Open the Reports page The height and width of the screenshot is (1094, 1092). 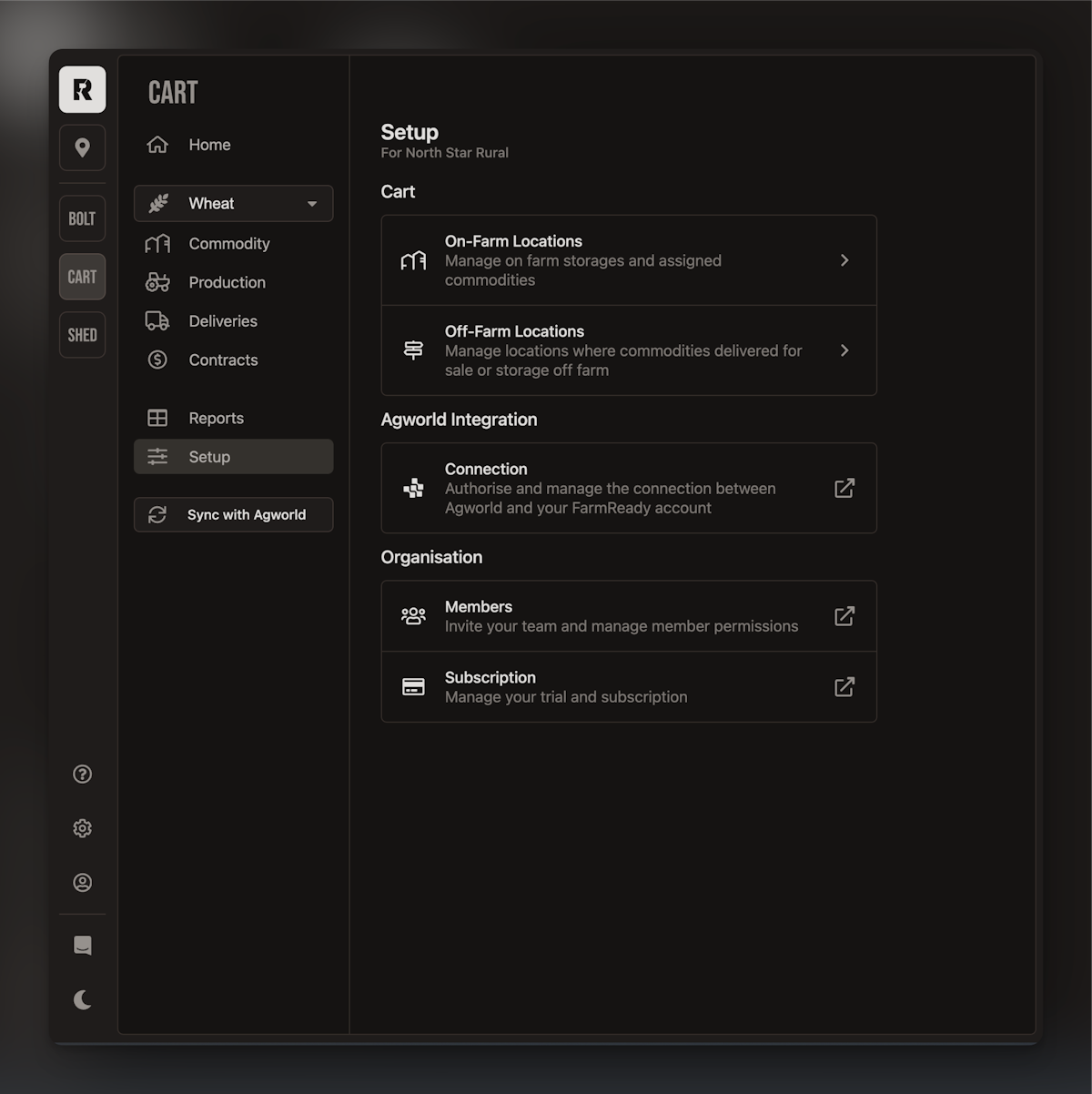216,419
